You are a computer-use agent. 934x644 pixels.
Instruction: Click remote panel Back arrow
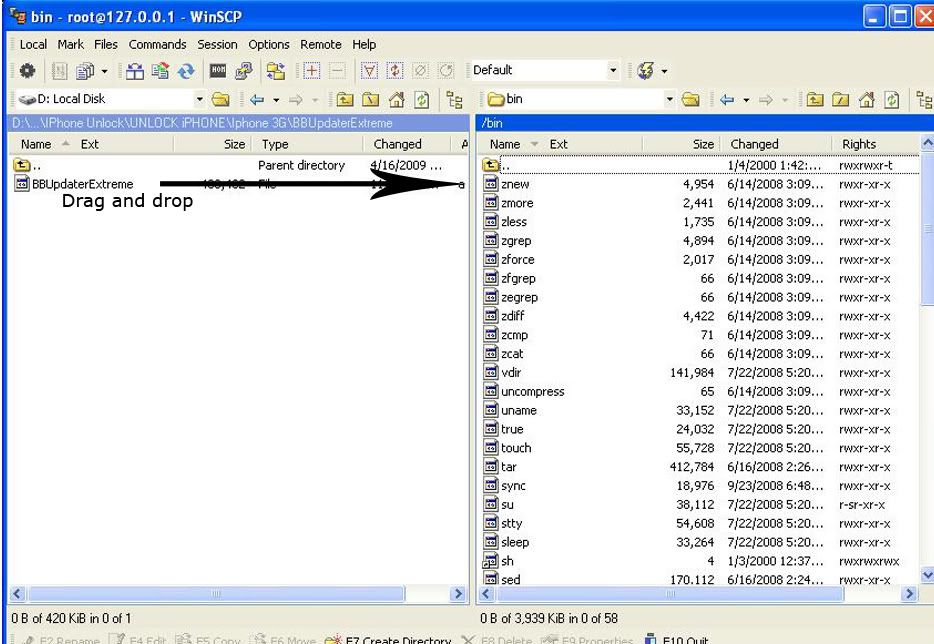[727, 99]
